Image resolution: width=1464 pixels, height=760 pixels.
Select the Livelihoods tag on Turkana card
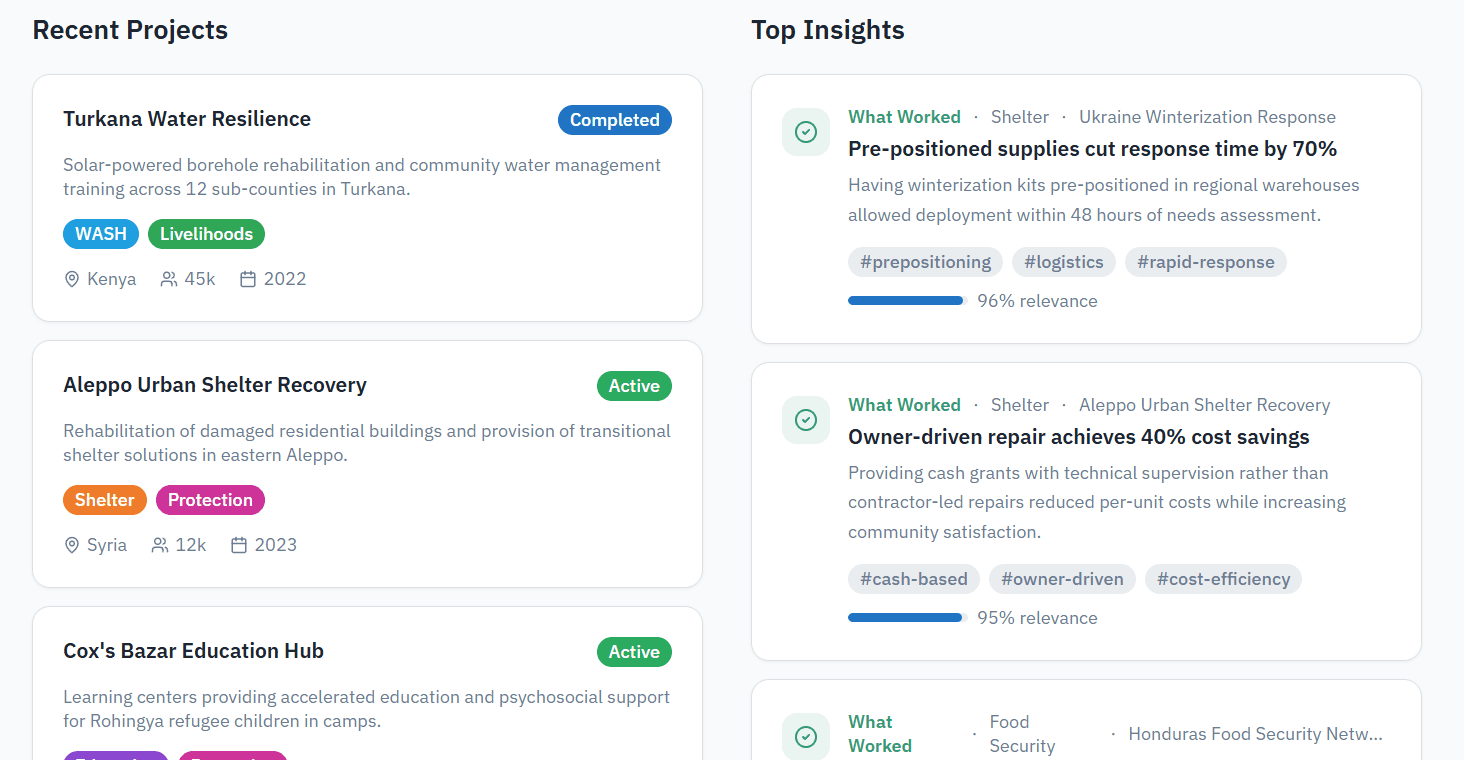pos(206,233)
